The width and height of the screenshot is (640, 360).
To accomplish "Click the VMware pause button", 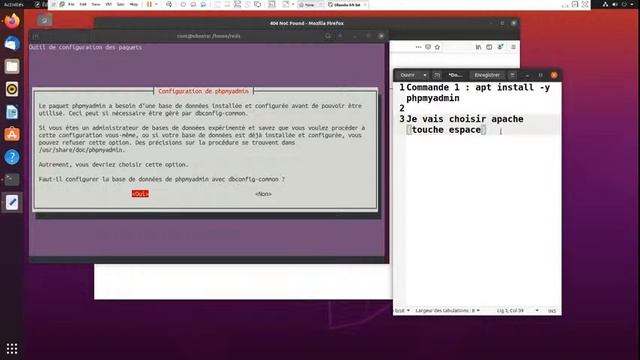I will (149, 4).
